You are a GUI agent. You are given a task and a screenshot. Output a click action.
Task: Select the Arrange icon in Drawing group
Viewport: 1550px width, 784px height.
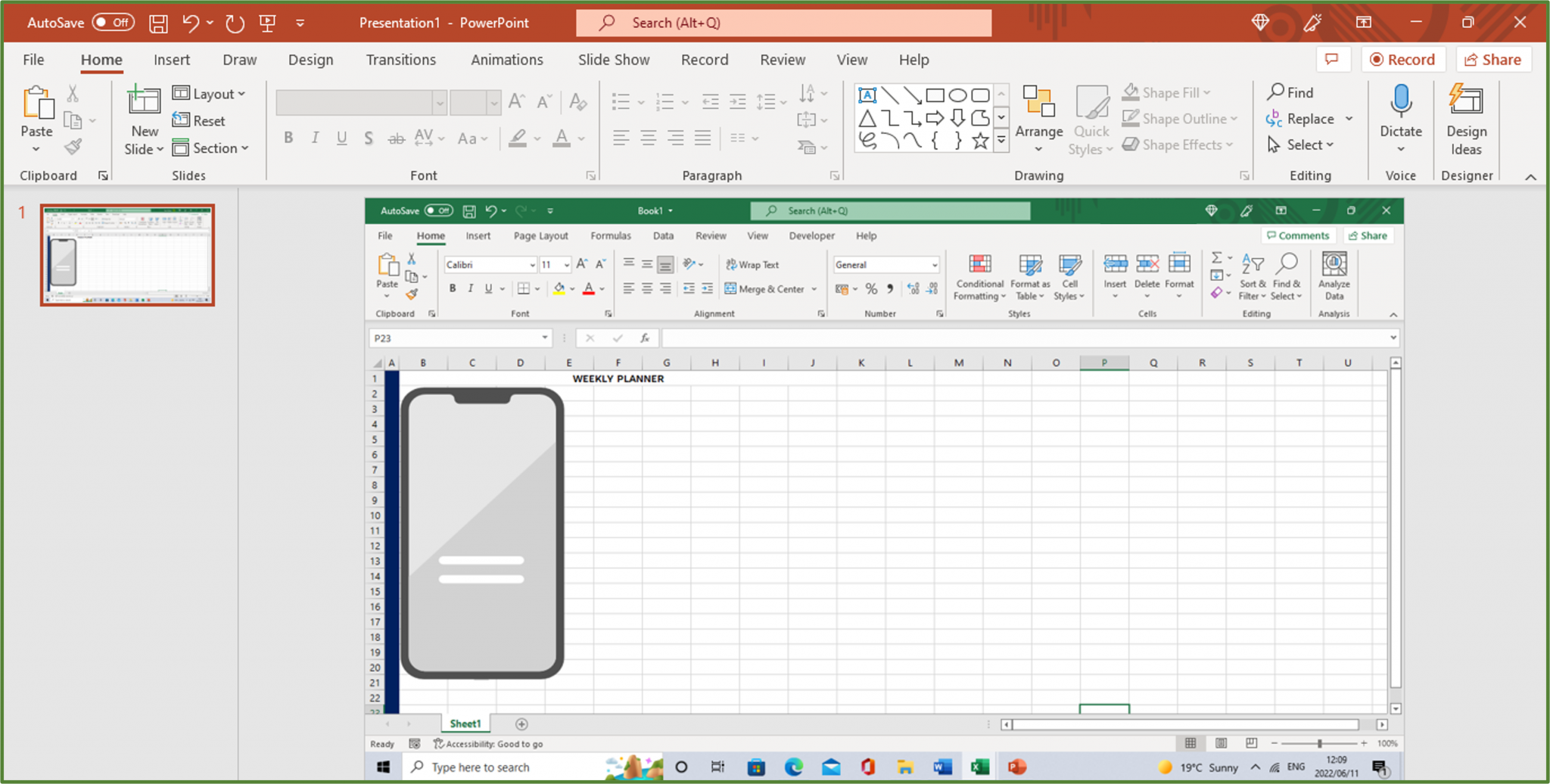point(1039,117)
